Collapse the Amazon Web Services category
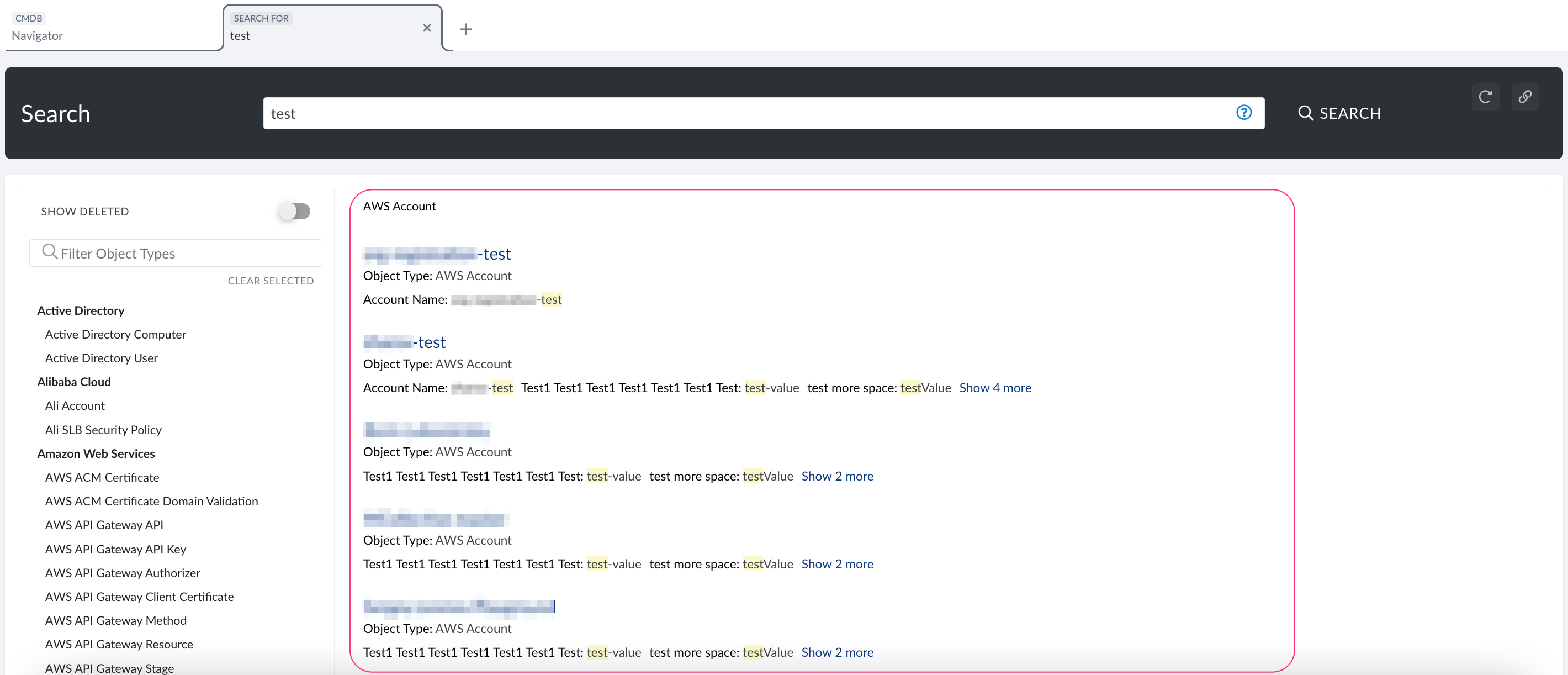This screenshot has width=1568, height=675. [96, 453]
